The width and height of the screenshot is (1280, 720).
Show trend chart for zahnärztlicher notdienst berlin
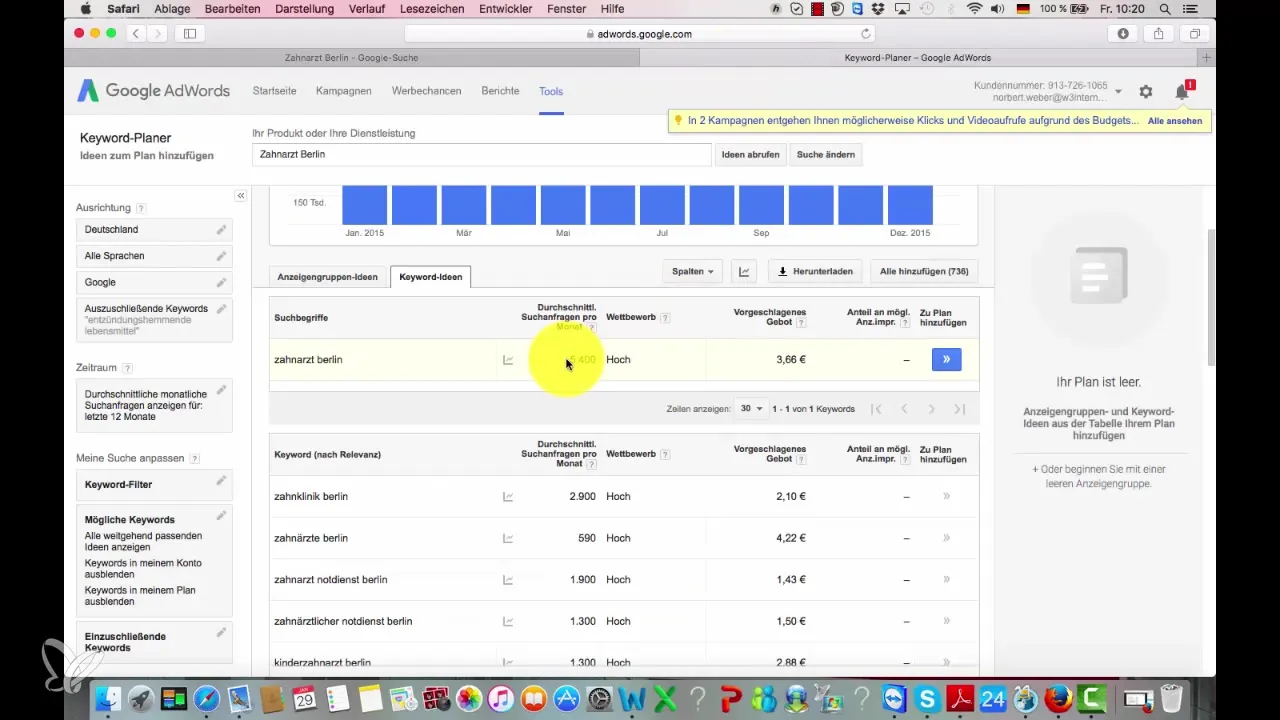(x=508, y=621)
